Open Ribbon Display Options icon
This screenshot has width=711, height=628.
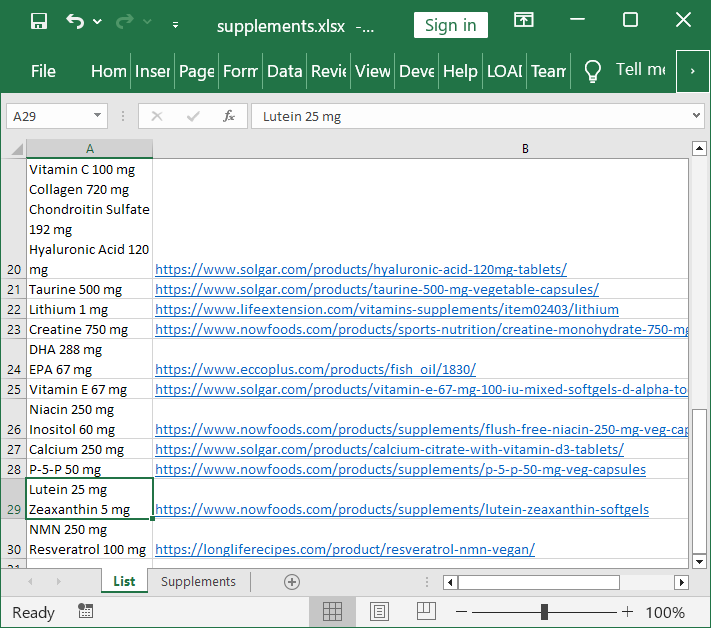pos(524,20)
